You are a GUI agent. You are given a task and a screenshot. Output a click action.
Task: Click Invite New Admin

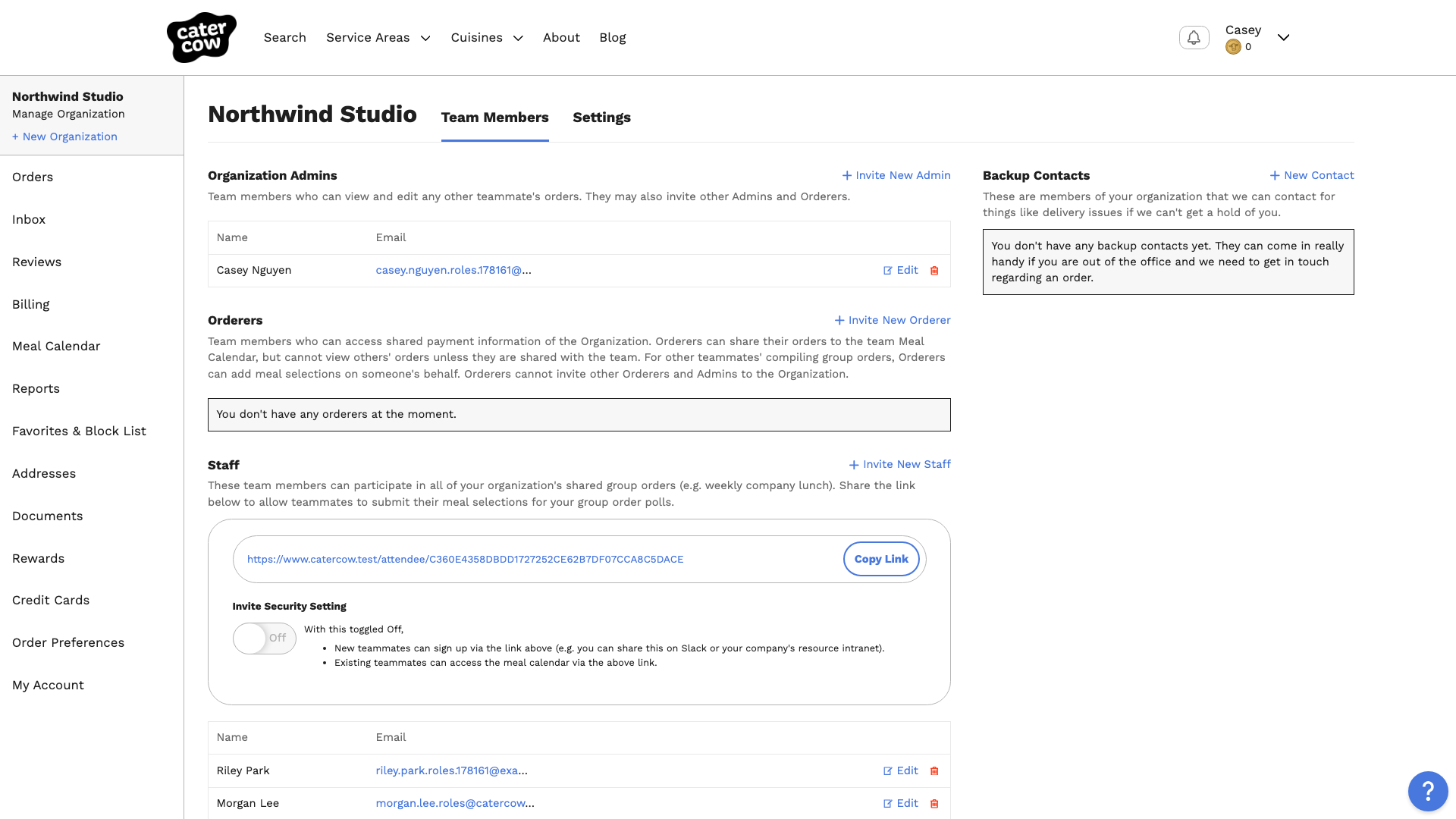[x=896, y=175]
